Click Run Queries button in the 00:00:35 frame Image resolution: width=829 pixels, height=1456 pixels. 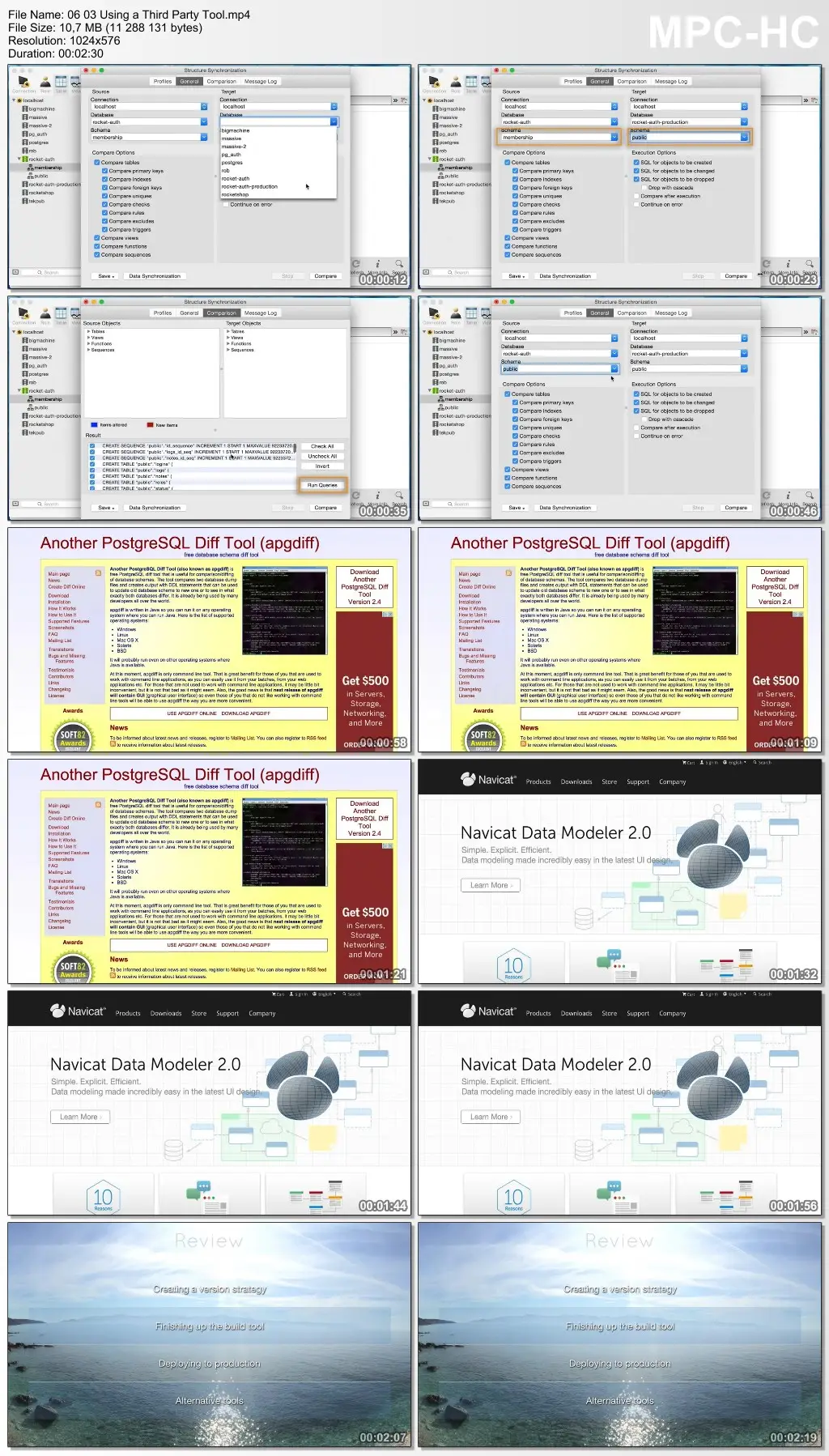point(322,485)
